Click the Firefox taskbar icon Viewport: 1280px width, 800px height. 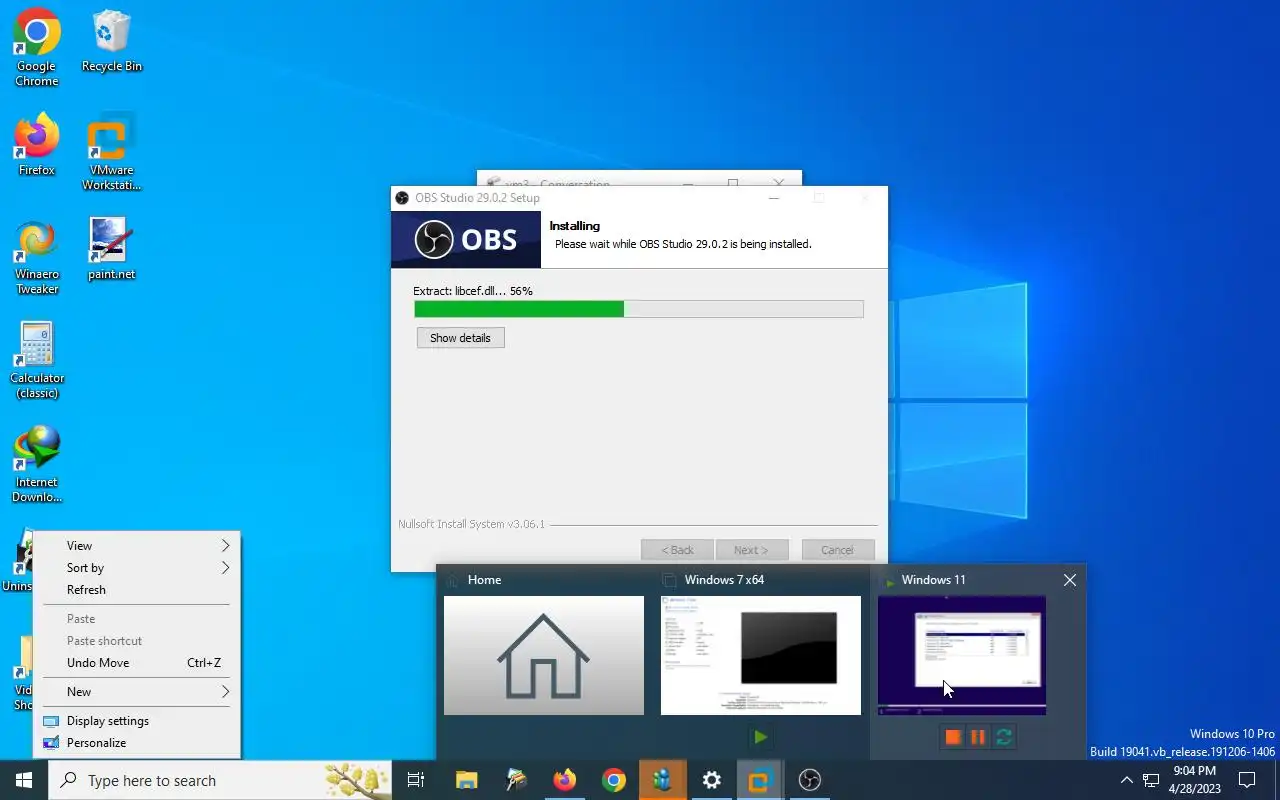[x=565, y=780]
